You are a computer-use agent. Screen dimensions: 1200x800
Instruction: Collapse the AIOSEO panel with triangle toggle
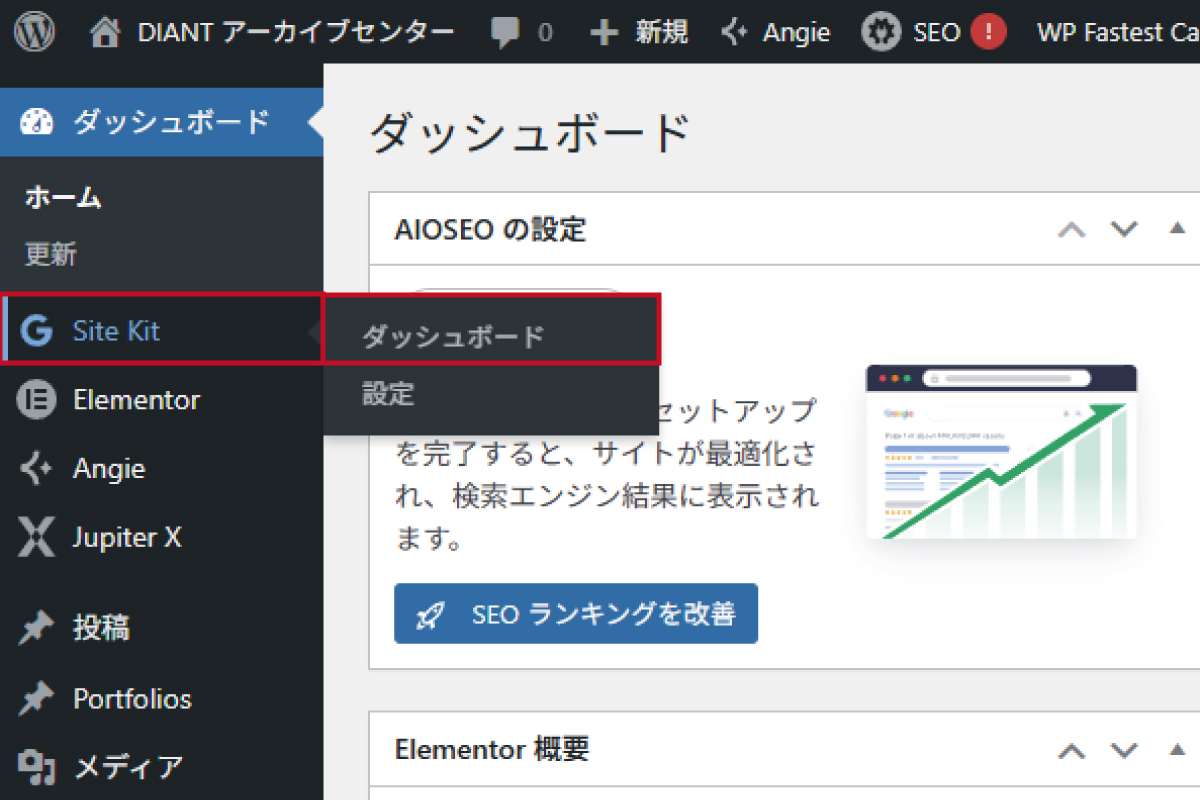tap(1177, 228)
